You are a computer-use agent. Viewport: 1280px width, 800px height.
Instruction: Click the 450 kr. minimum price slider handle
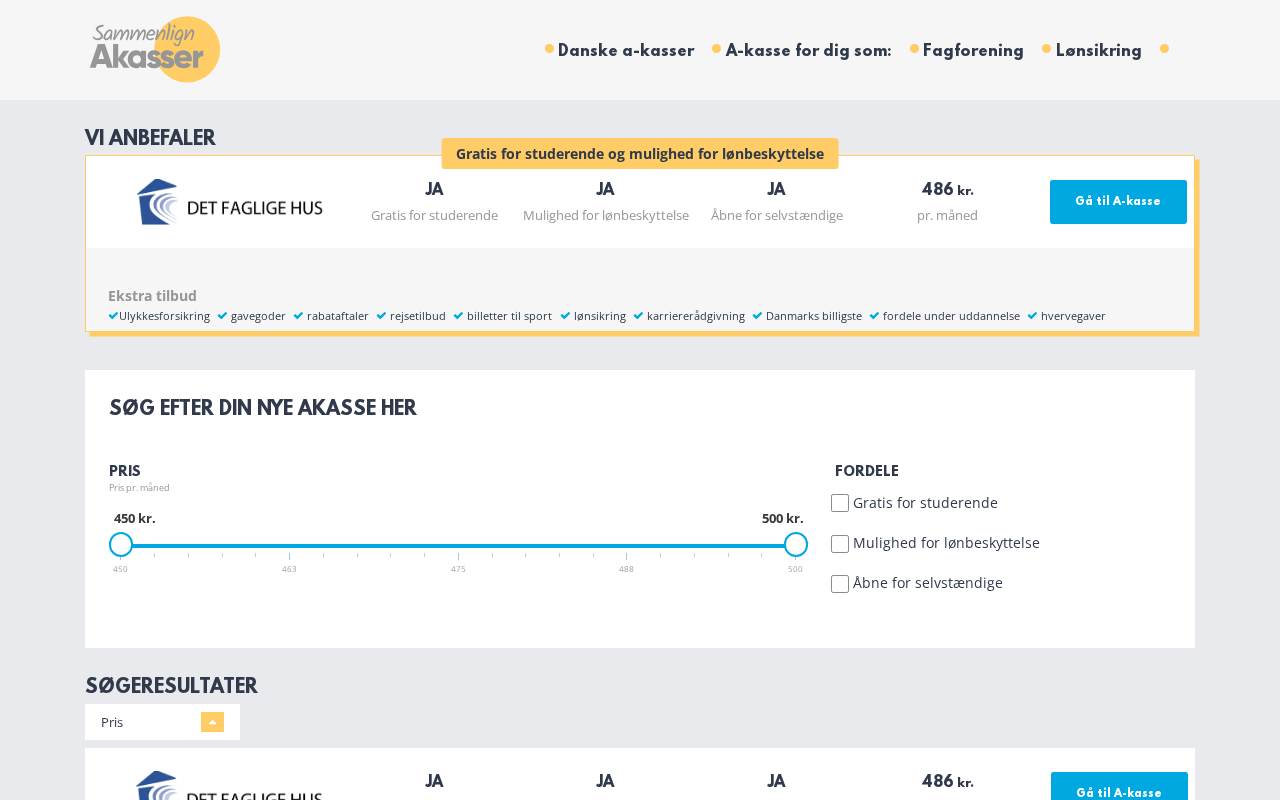(121, 545)
